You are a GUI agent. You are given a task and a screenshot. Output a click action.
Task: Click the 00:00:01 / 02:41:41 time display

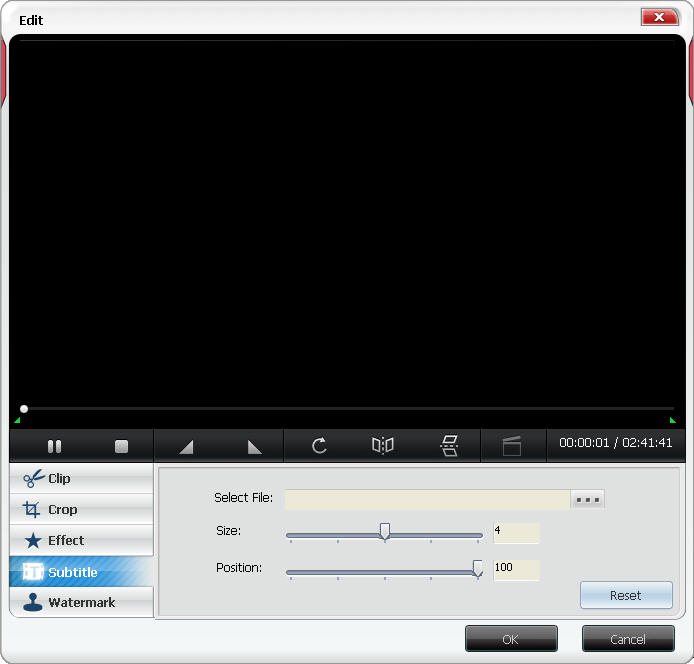tap(615, 443)
